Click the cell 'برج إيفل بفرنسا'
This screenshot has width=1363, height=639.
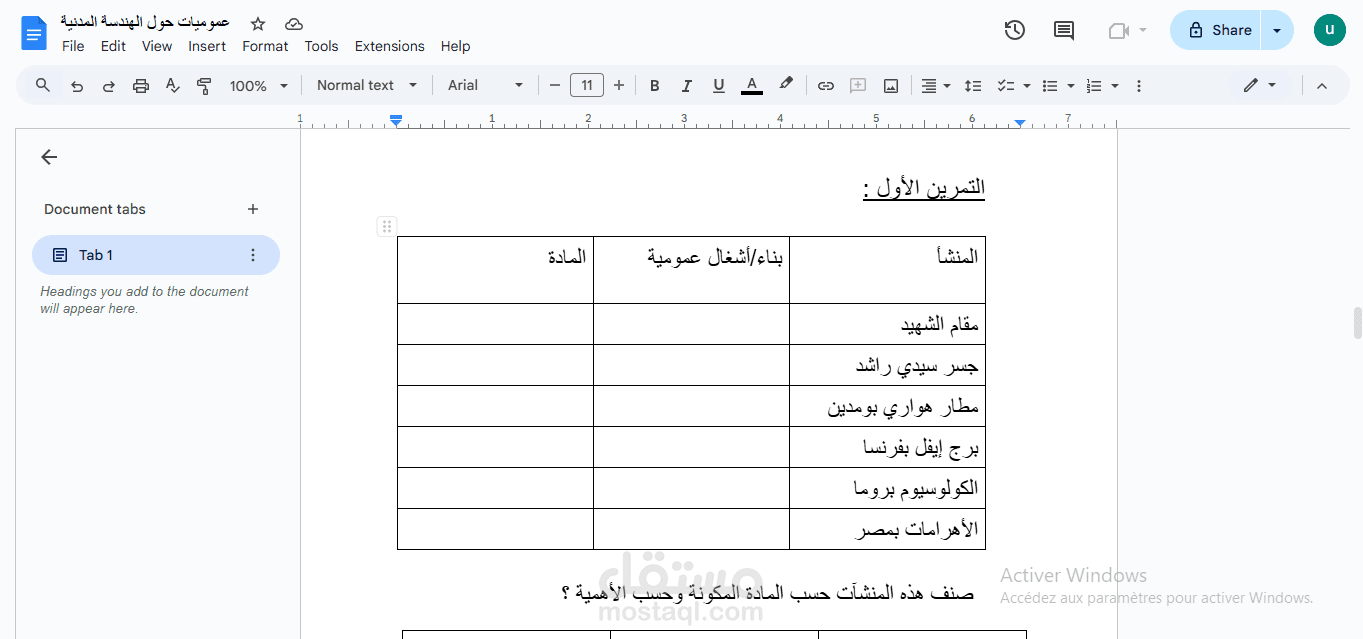pos(887,447)
